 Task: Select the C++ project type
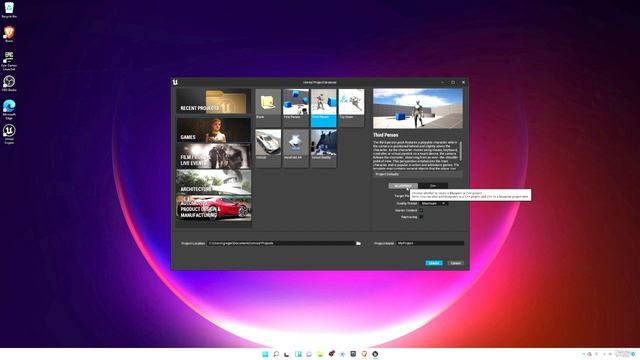(433, 186)
